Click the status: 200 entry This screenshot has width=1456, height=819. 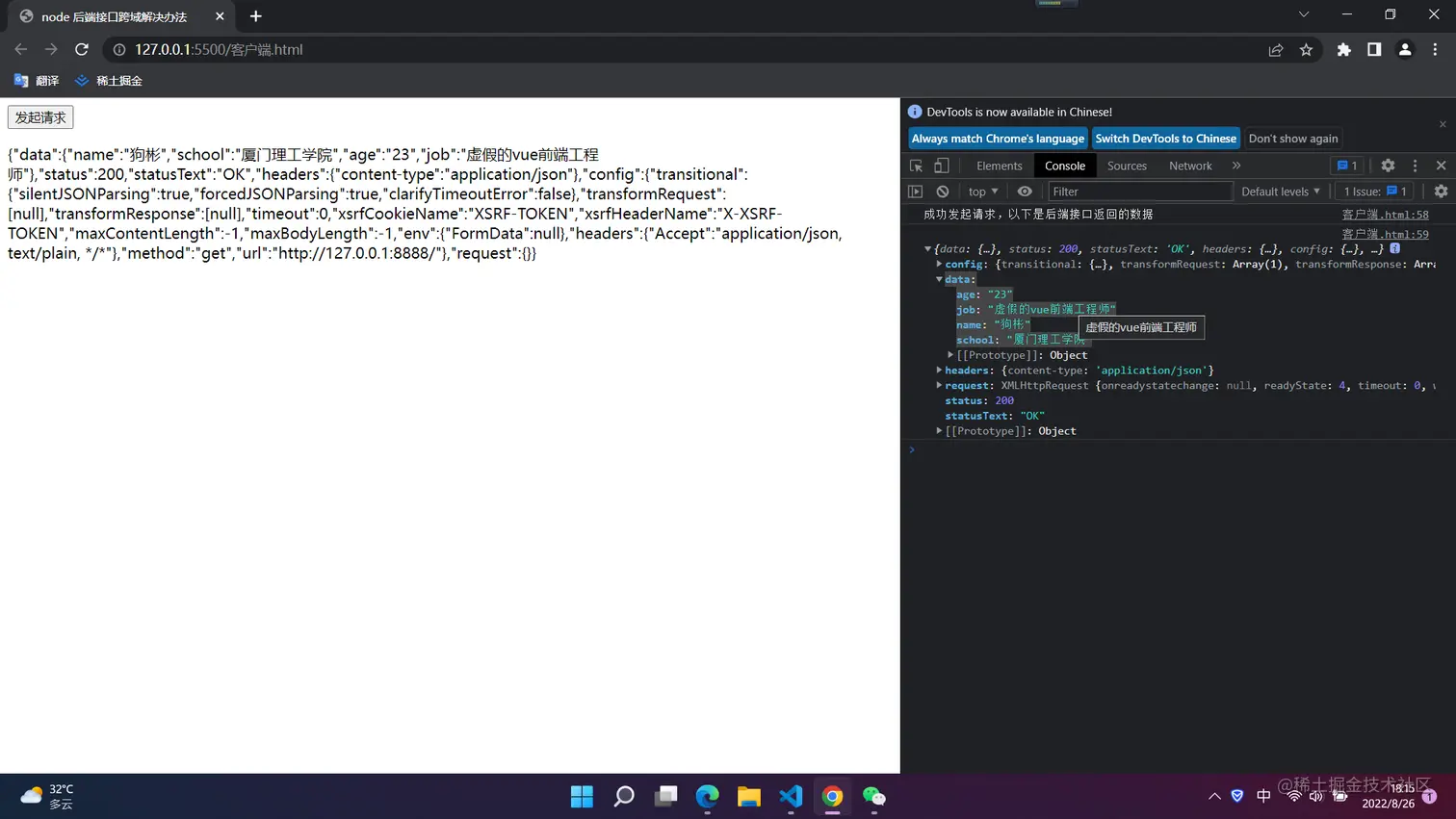(x=979, y=400)
